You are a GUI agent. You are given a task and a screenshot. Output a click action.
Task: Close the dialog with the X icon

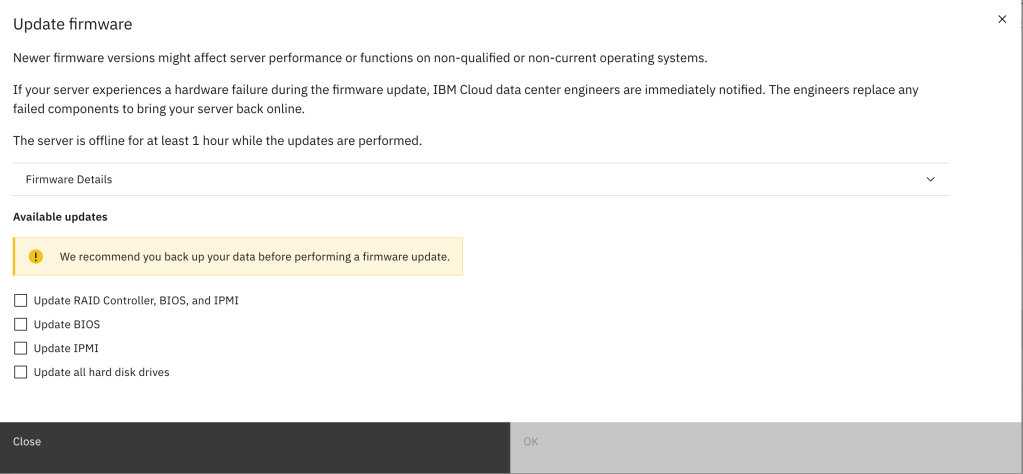[1002, 20]
